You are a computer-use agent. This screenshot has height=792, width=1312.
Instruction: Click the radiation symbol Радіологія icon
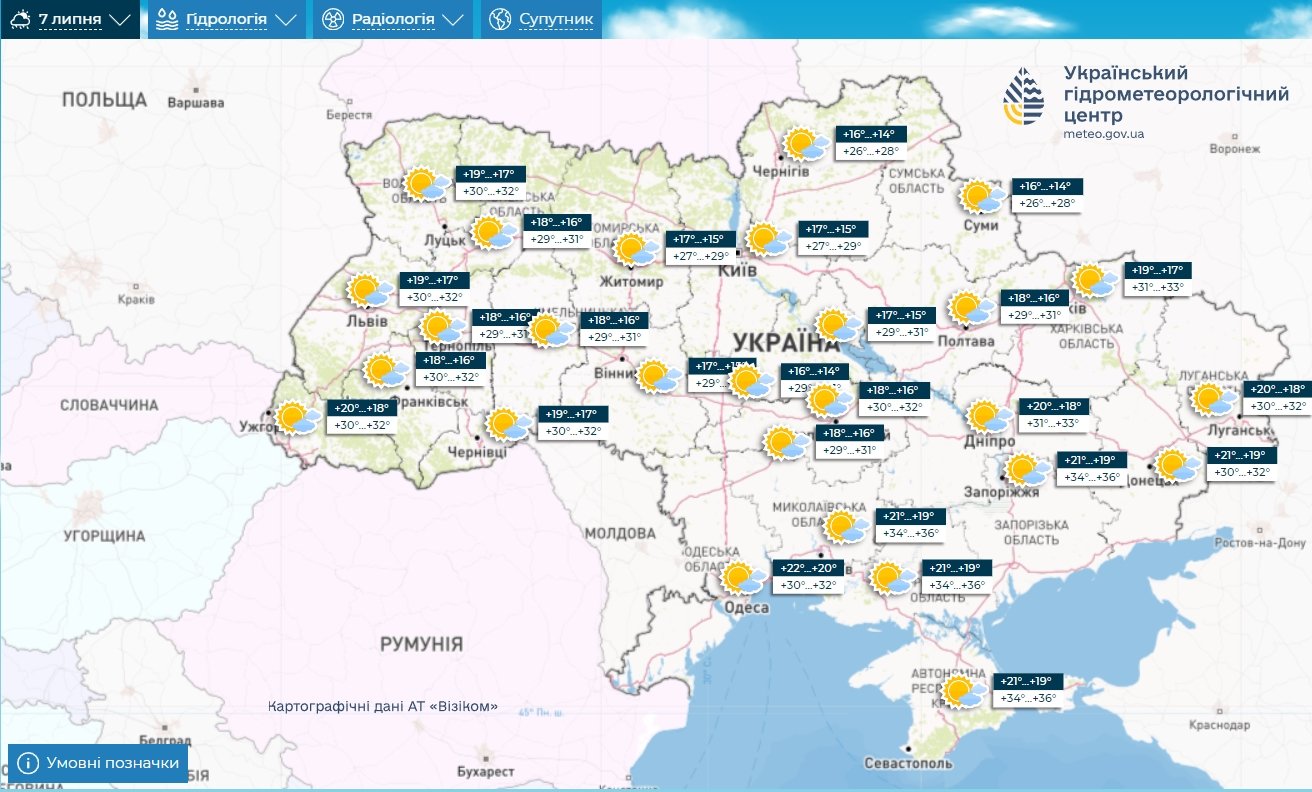tap(332, 19)
